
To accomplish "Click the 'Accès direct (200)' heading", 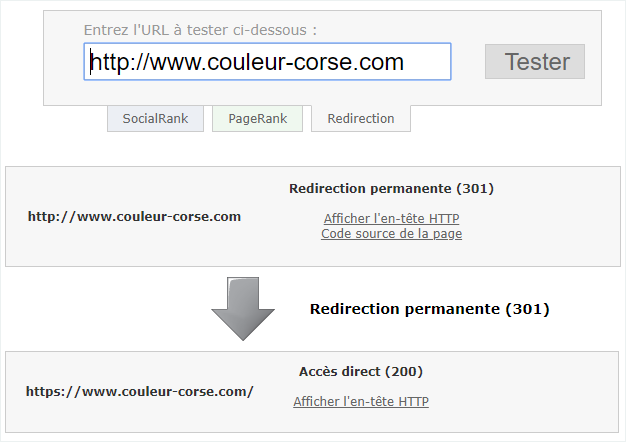I will [x=360, y=371].
